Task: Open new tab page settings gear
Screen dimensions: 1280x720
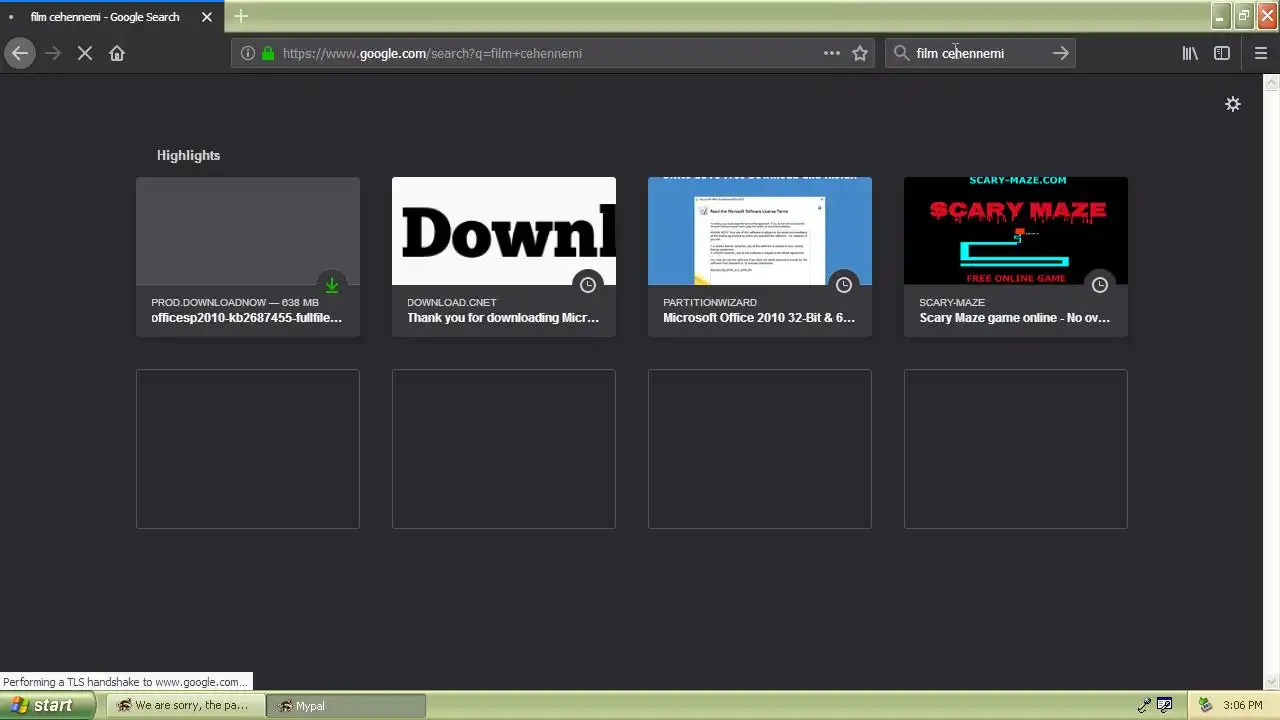Action: (1233, 104)
